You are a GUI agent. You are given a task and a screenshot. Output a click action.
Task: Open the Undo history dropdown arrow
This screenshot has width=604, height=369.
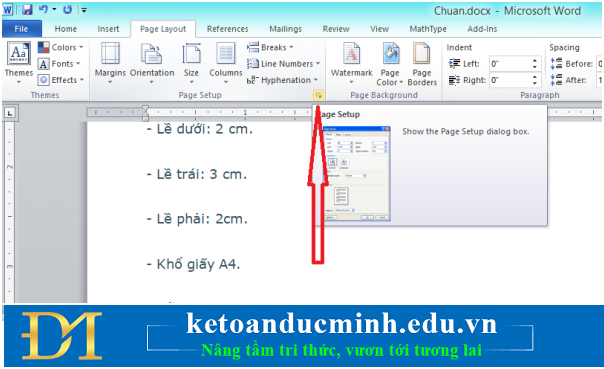click(x=54, y=9)
